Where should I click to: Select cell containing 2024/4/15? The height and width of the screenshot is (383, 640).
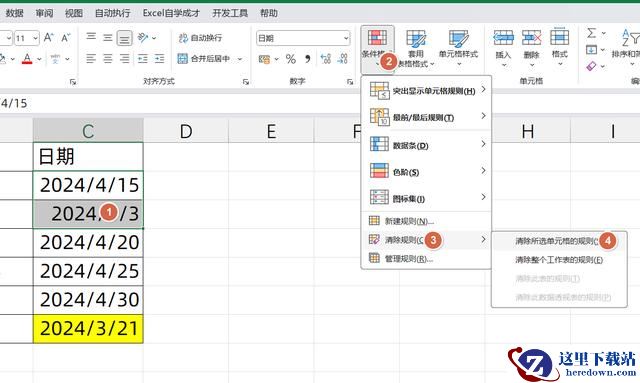click(x=88, y=185)
